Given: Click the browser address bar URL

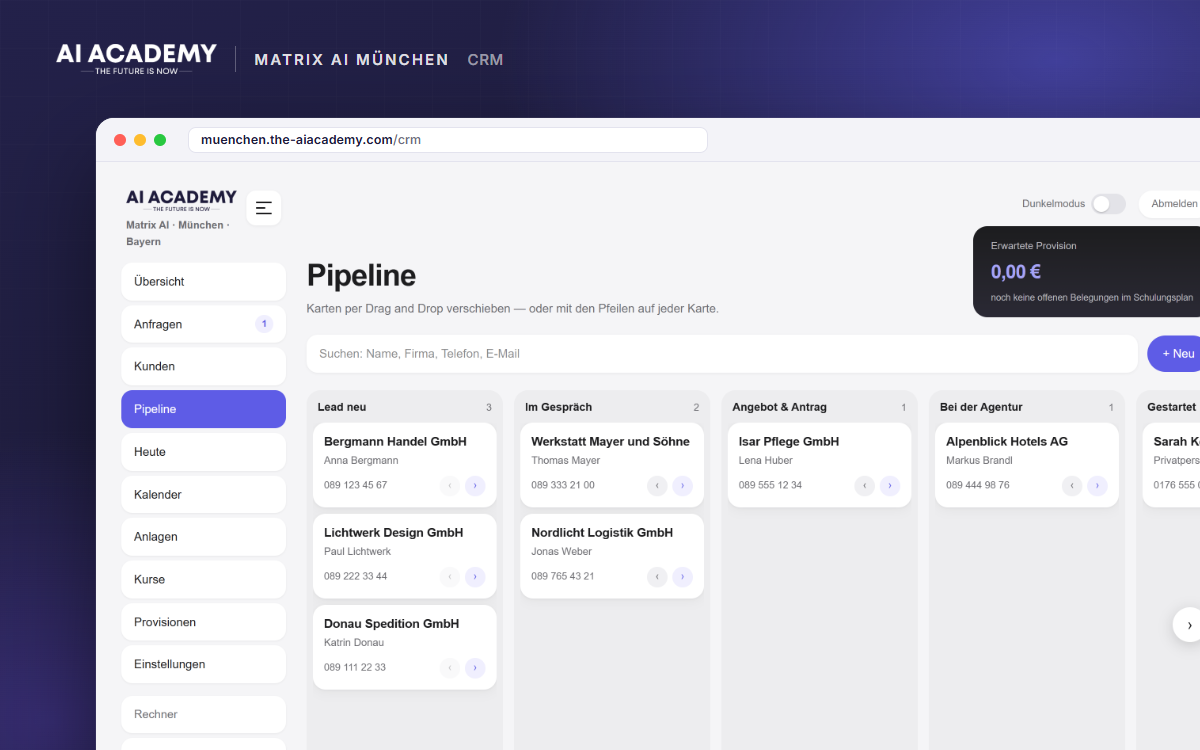Looking at the screenshot, I should pos(447,140).
